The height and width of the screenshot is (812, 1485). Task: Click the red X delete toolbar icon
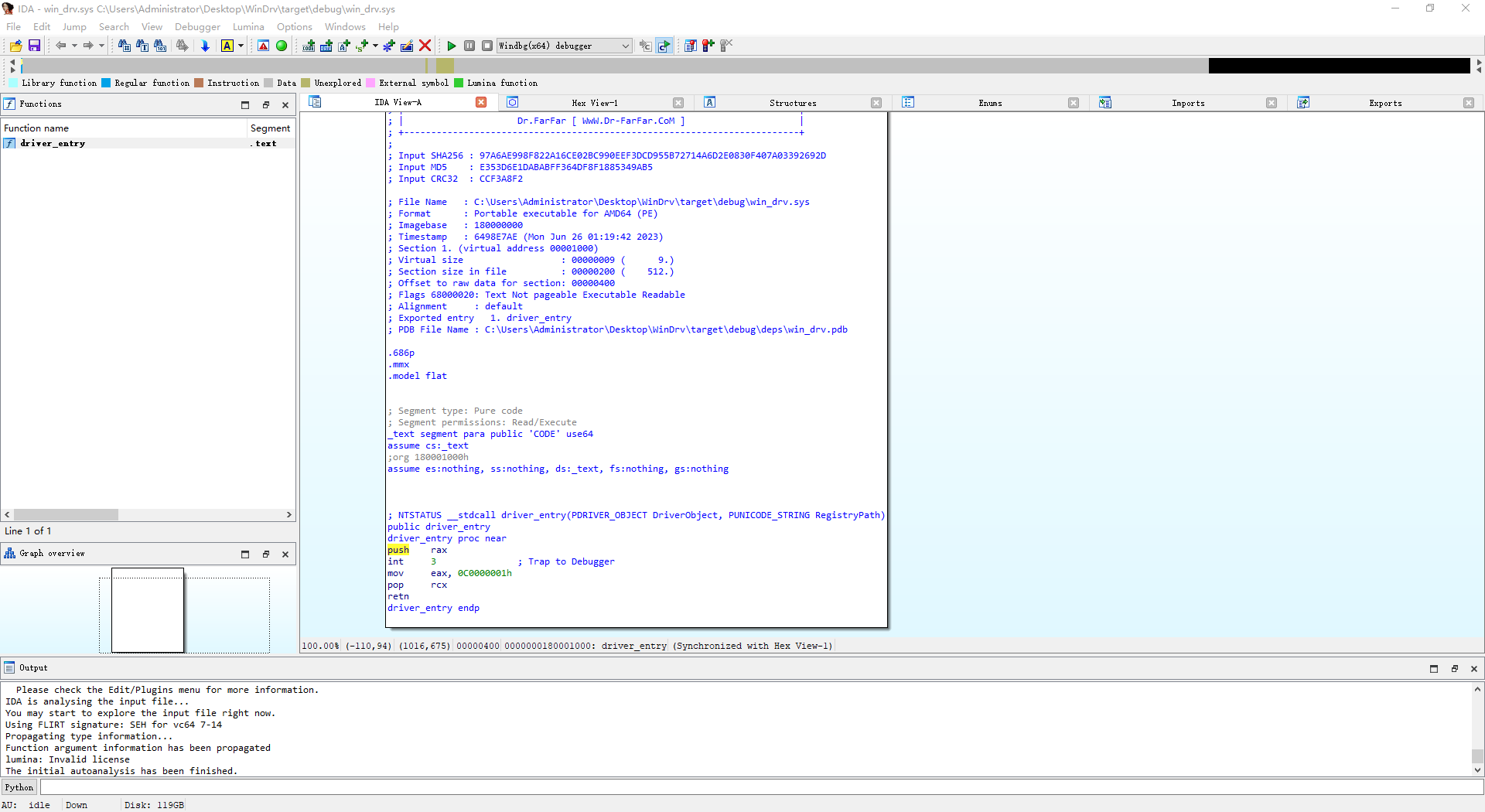pyautogui.click(x=425, y=46)
